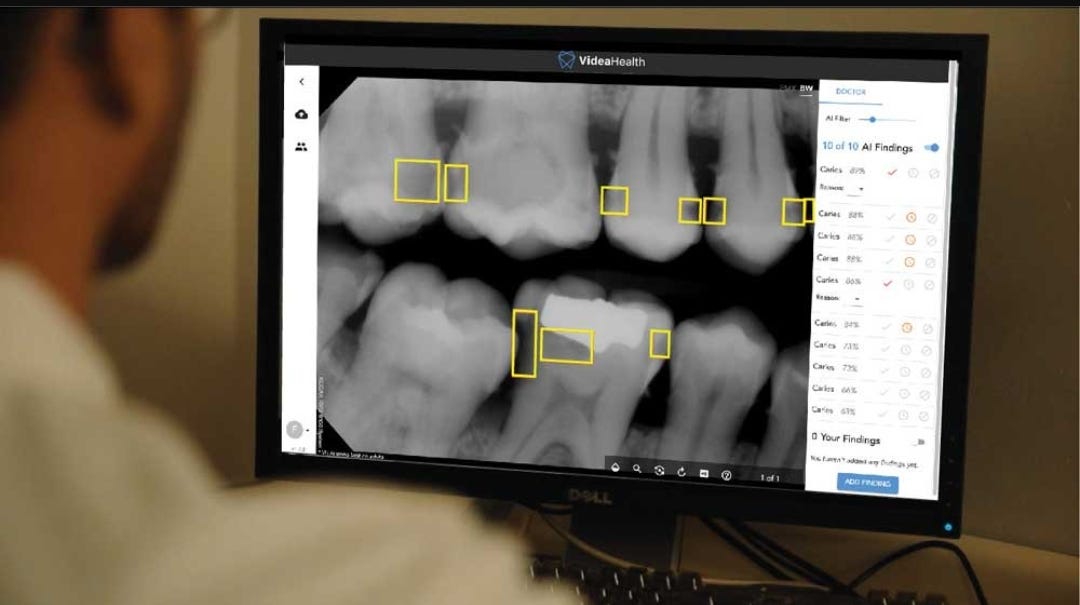Open the patients list people icon

click(x=301, y=147)
